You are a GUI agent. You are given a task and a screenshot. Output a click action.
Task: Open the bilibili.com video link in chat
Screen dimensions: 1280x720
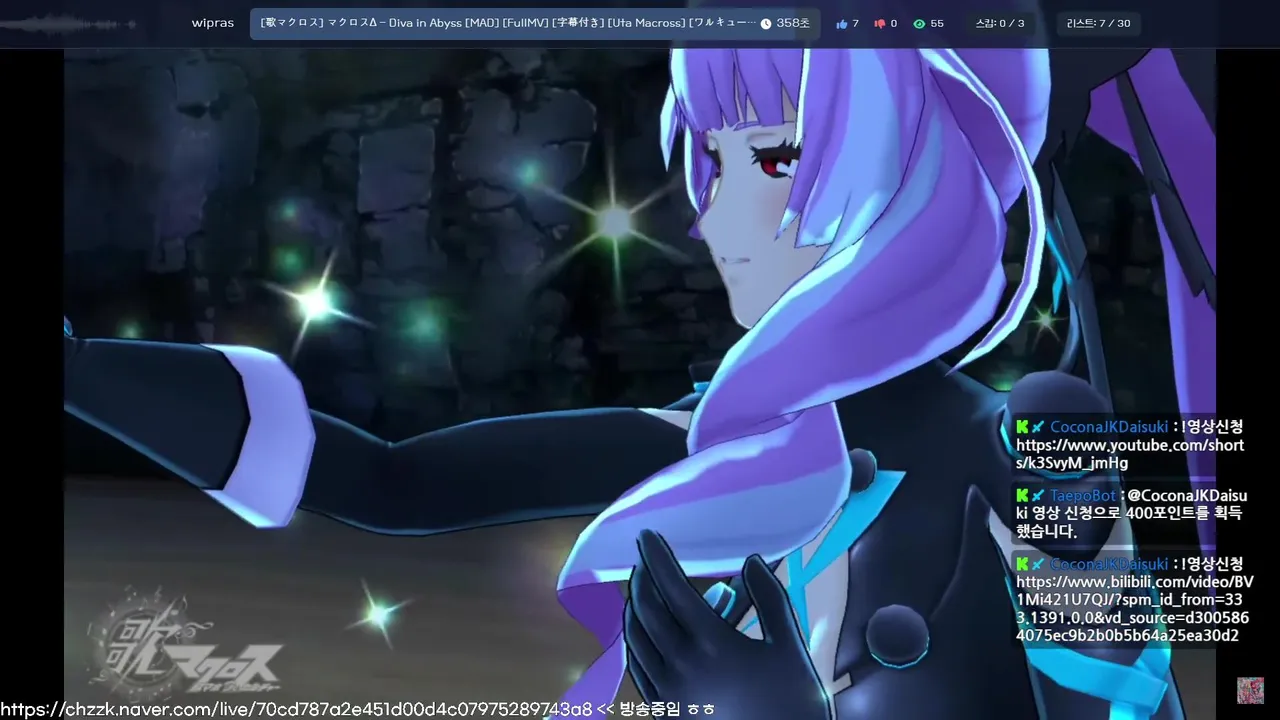click(x=1134, y=608)
